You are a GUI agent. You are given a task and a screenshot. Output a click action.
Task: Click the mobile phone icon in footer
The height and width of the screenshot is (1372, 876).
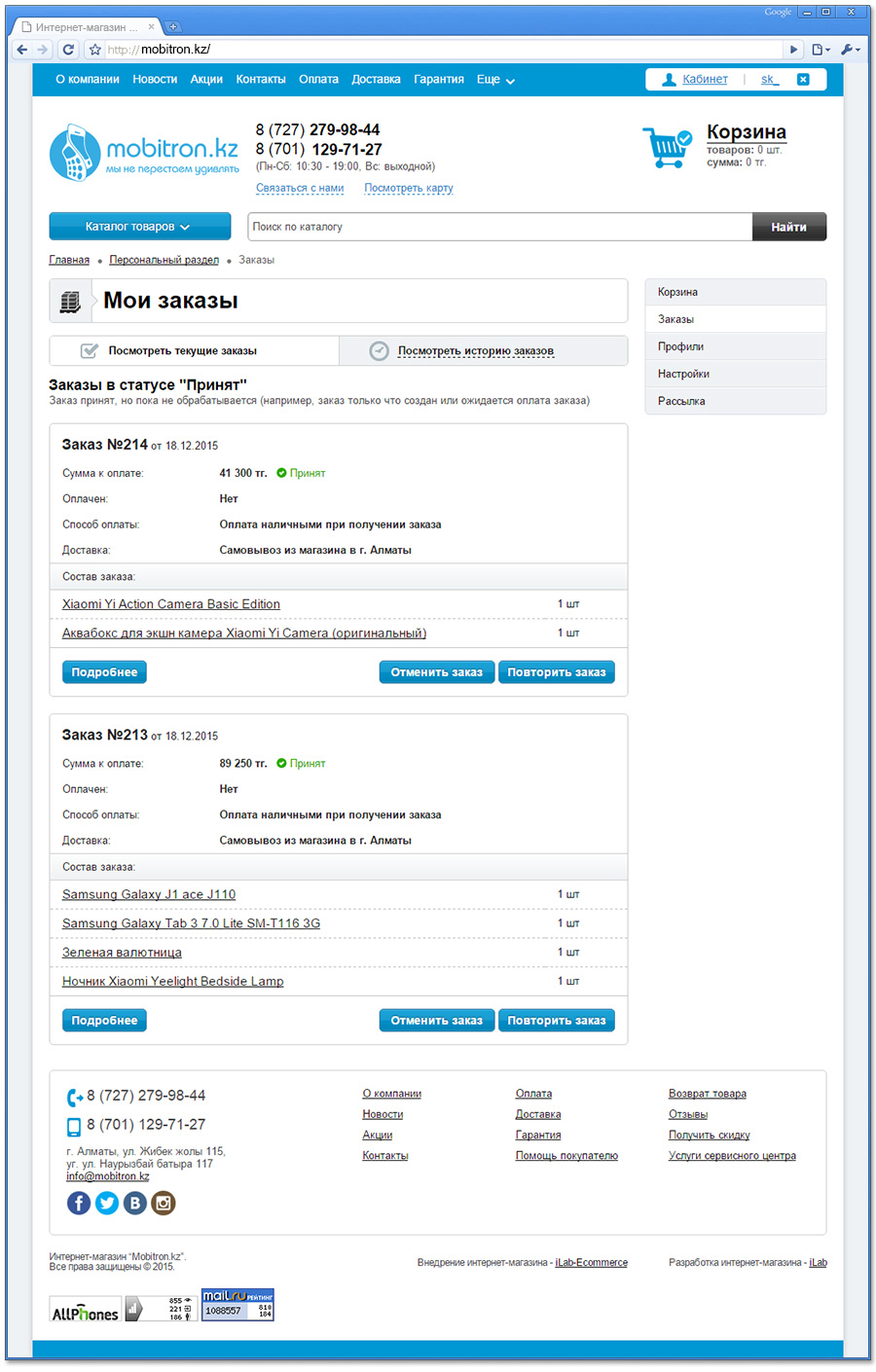[x=74, y=1127]
